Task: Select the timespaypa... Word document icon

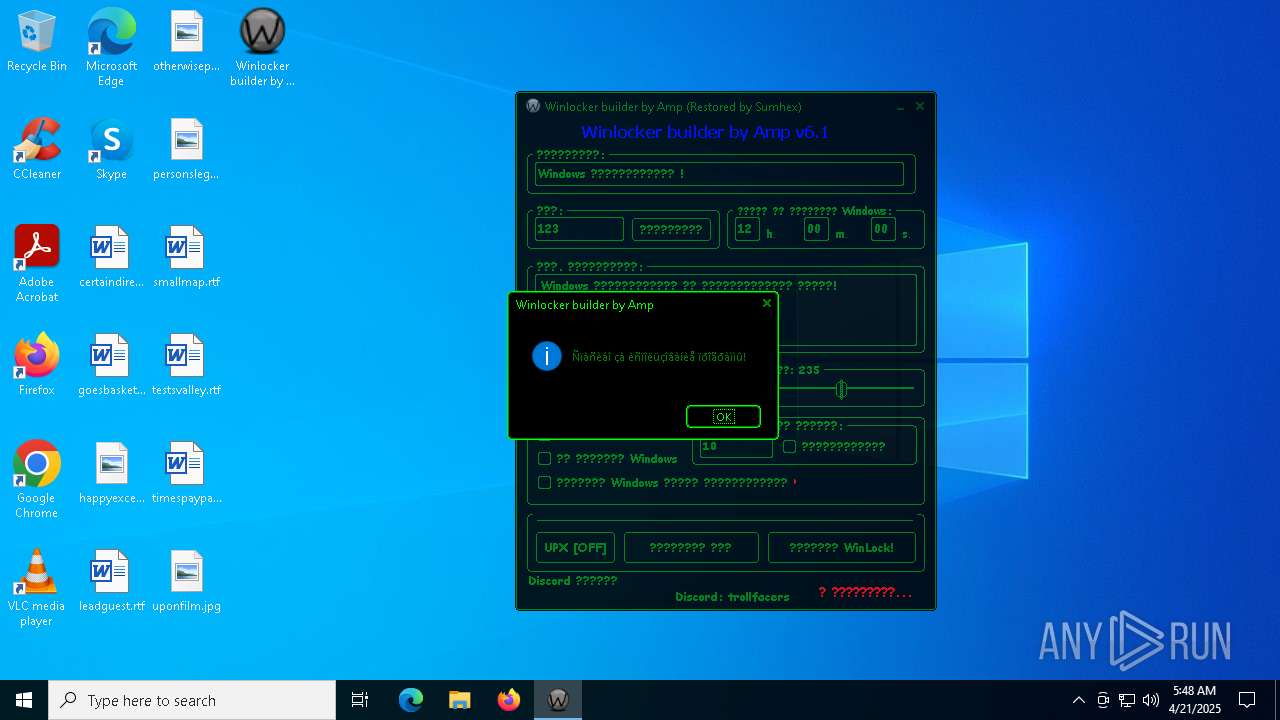Action: click(186, 474)
